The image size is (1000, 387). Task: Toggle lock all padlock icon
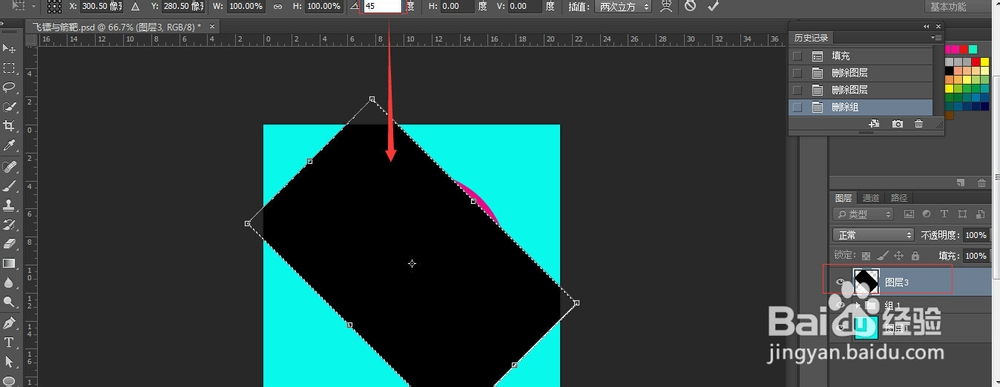915,256
